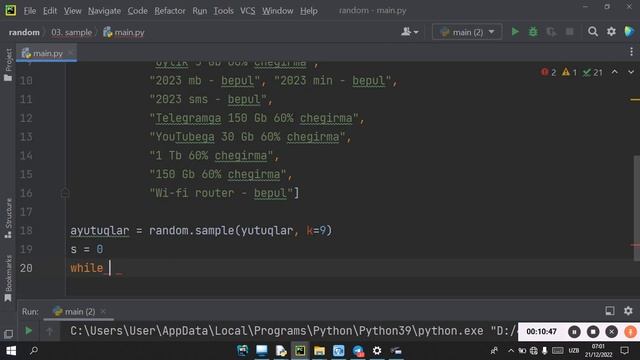Screen dimensions: 640x360
Task: Click the editor vertical scrollbar
Action: click(x=636, y=208)
